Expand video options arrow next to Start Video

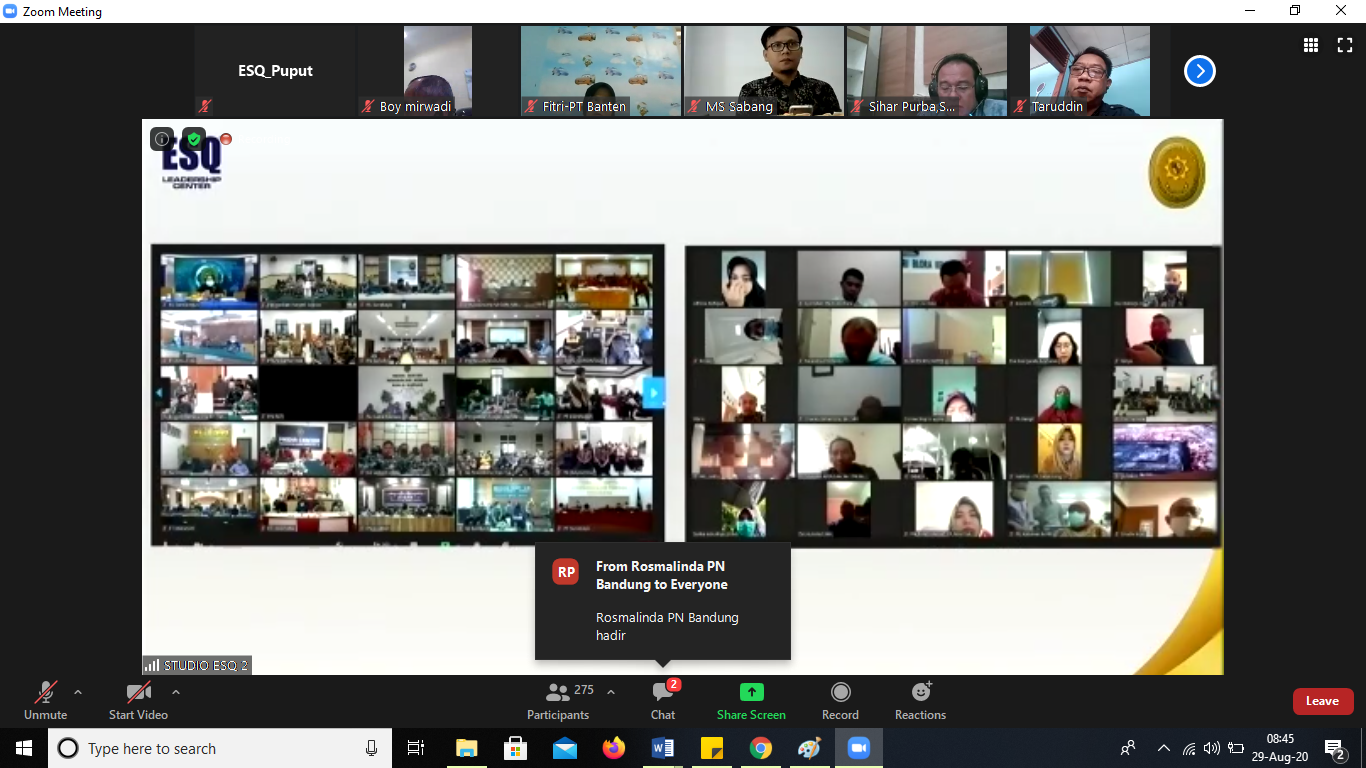[x=176, y=692]
